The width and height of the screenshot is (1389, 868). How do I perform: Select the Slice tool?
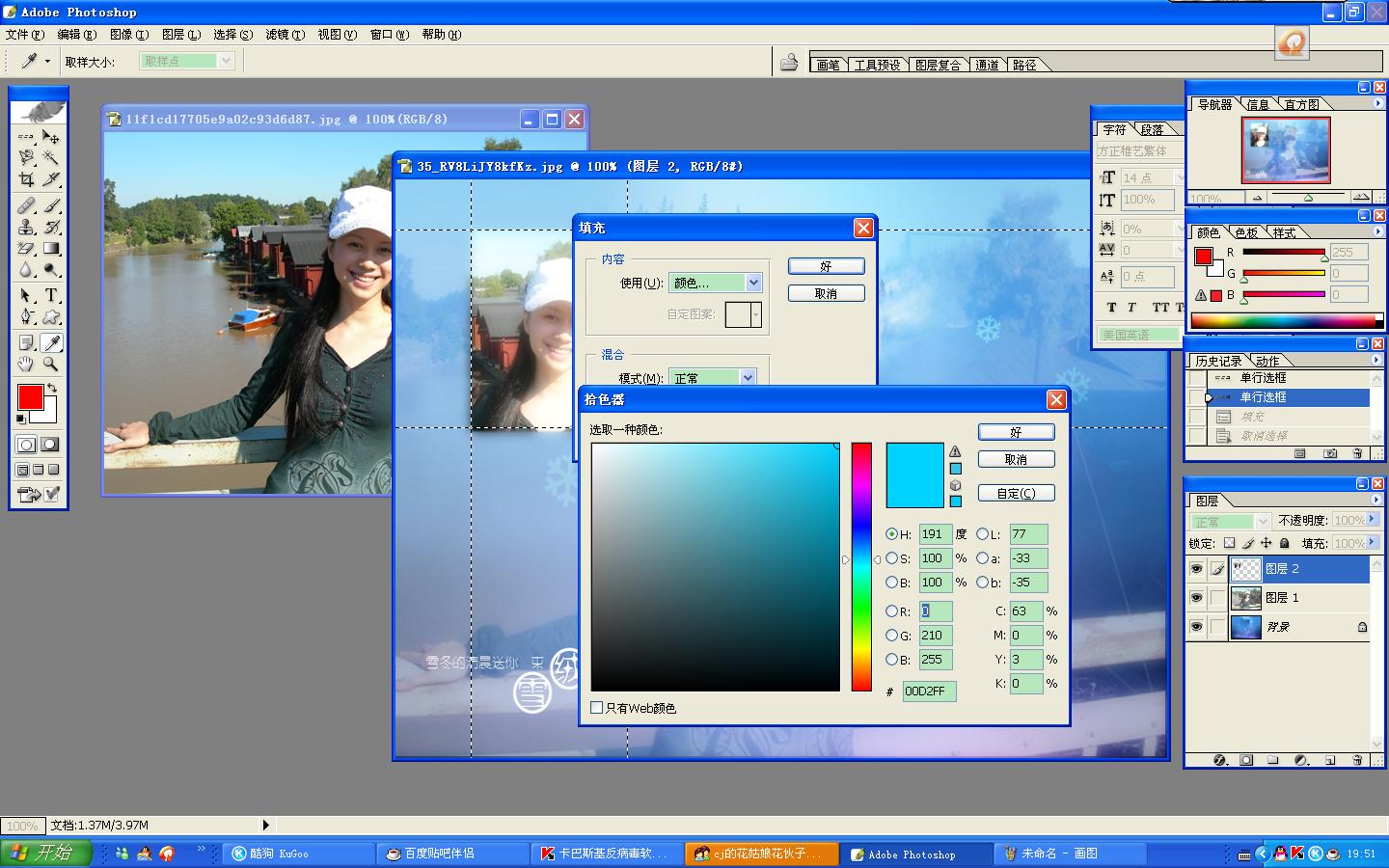(51, 178)
